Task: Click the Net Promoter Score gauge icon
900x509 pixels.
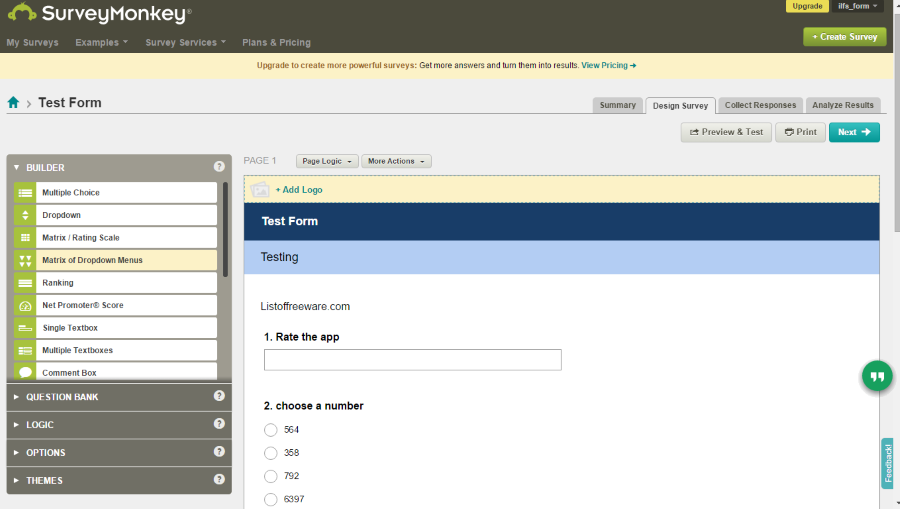Action: (25, 305)
